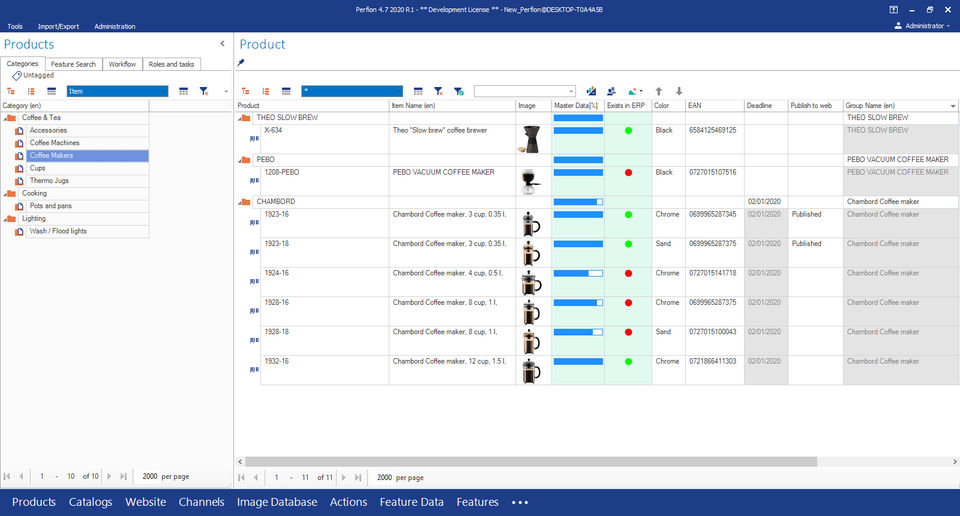Click the X-634 coffee brewer thumbnail
The height and width of the screenshot is (516, 960).
(530, 140)
